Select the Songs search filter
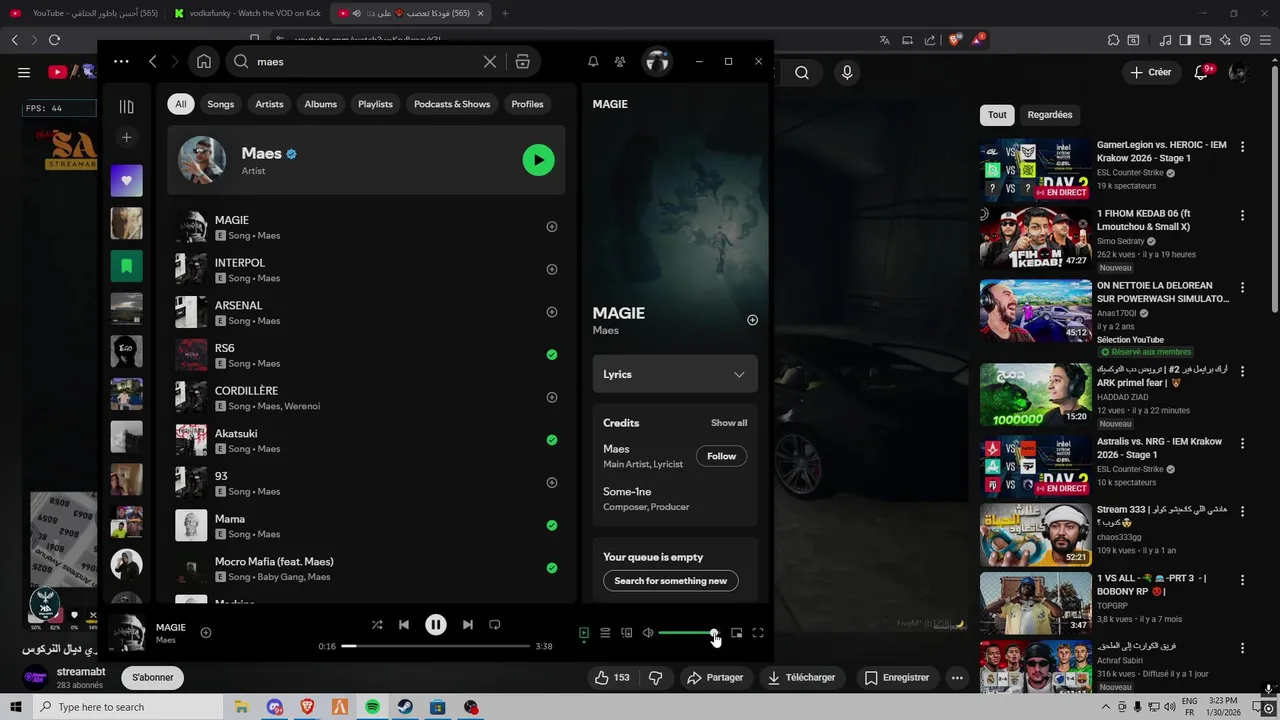The height and width of the screenshot is (720, 1280). [221, 104]
